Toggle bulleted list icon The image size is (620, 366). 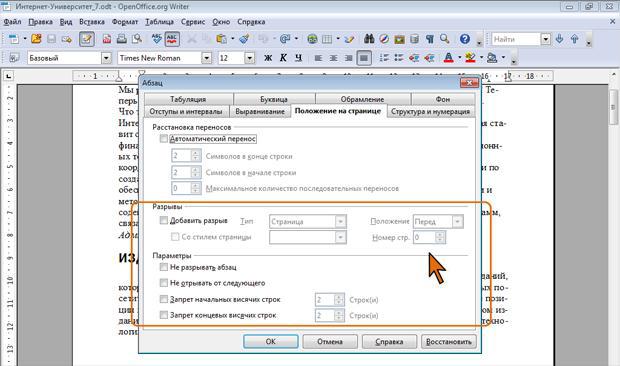[399, 58]
